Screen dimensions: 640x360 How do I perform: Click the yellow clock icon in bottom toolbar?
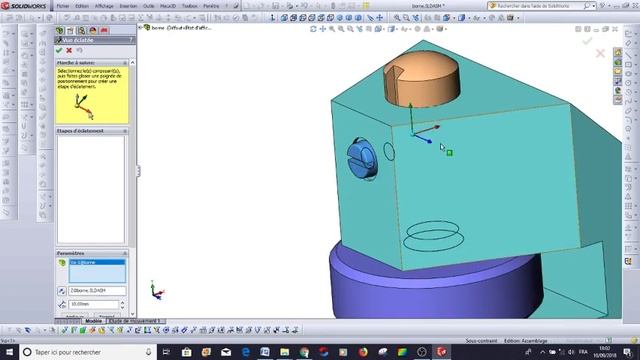click(x=102, y=330)
